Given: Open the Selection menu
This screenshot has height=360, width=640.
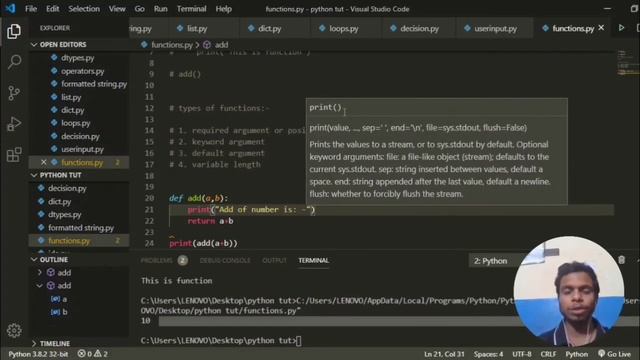Looking at the screenshot, I should tap(84, 9).
